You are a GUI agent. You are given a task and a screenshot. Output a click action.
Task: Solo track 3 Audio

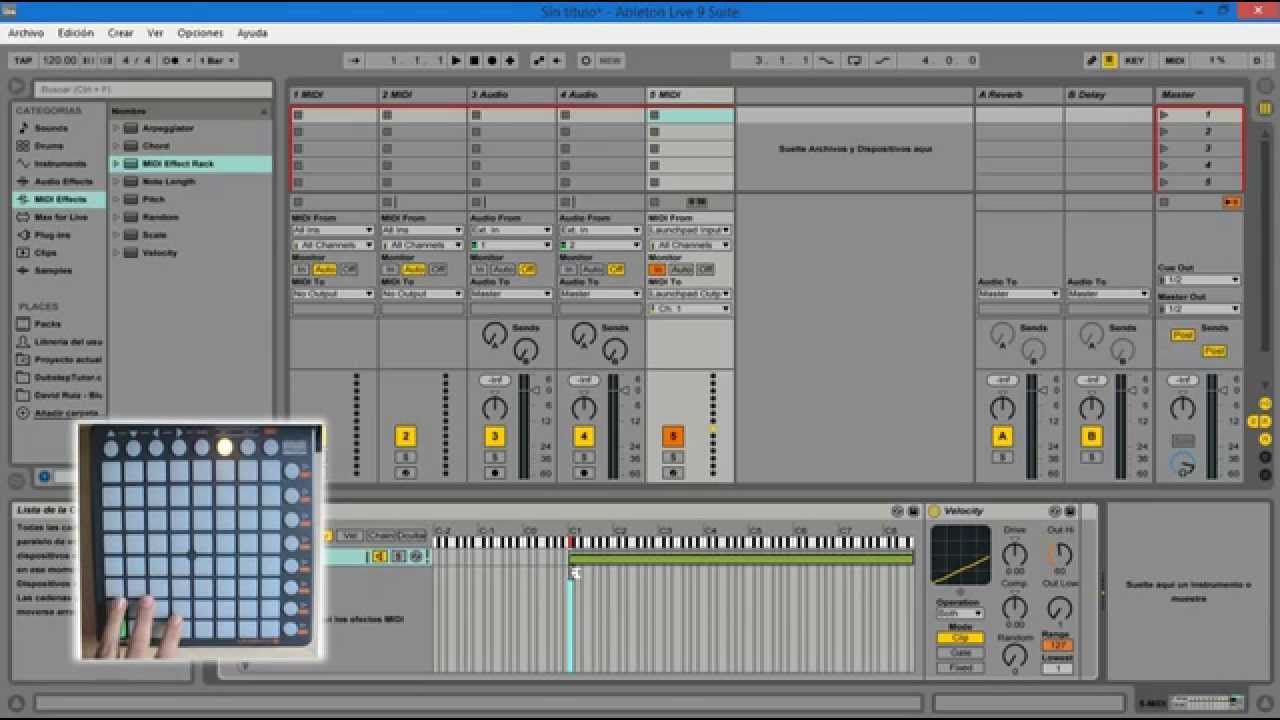[494, 457]
